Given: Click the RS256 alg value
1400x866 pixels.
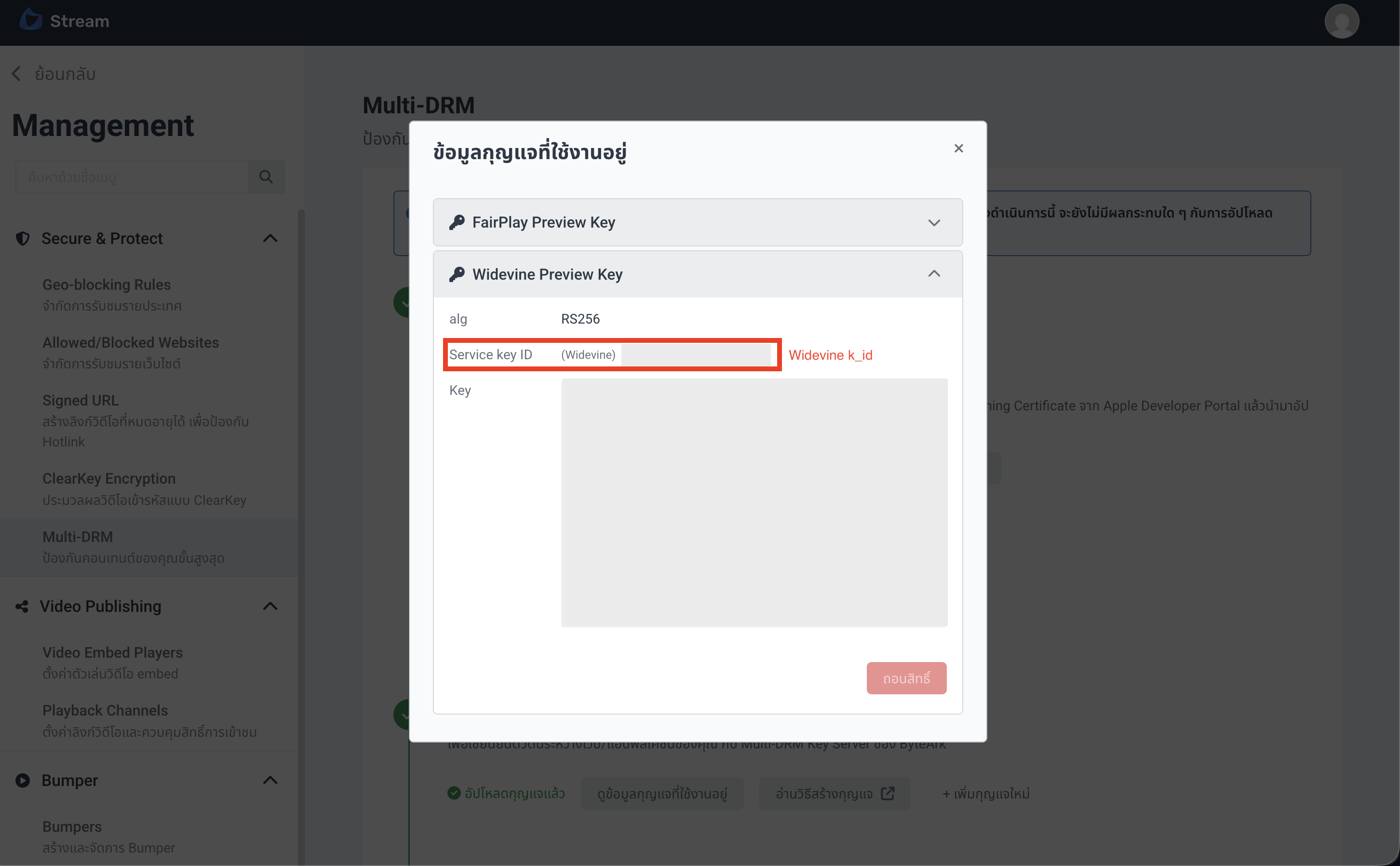Looking at the screenshot, I should (x=580, y=319).
